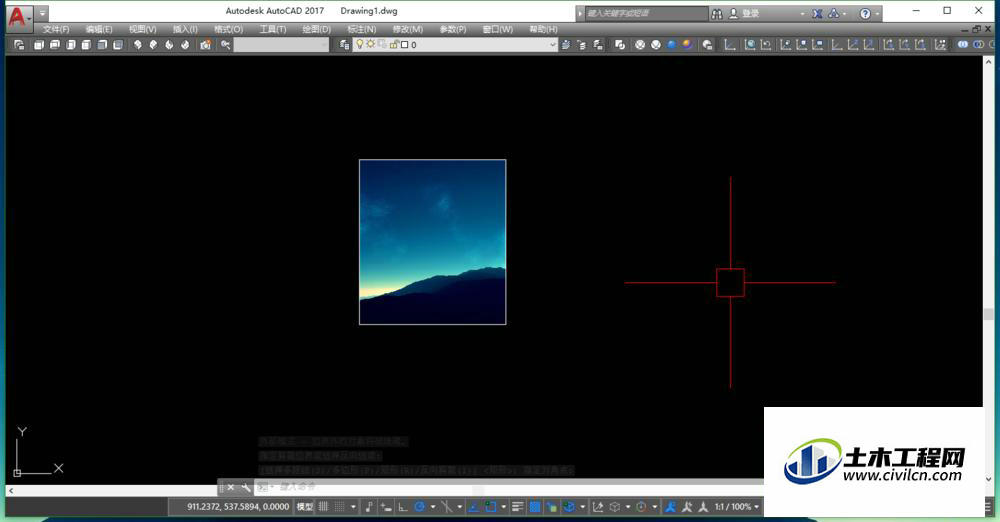The image size is (1000, 522).
Task: Toggle annotation visibility blue icon
Action: [x=670, y=507]
